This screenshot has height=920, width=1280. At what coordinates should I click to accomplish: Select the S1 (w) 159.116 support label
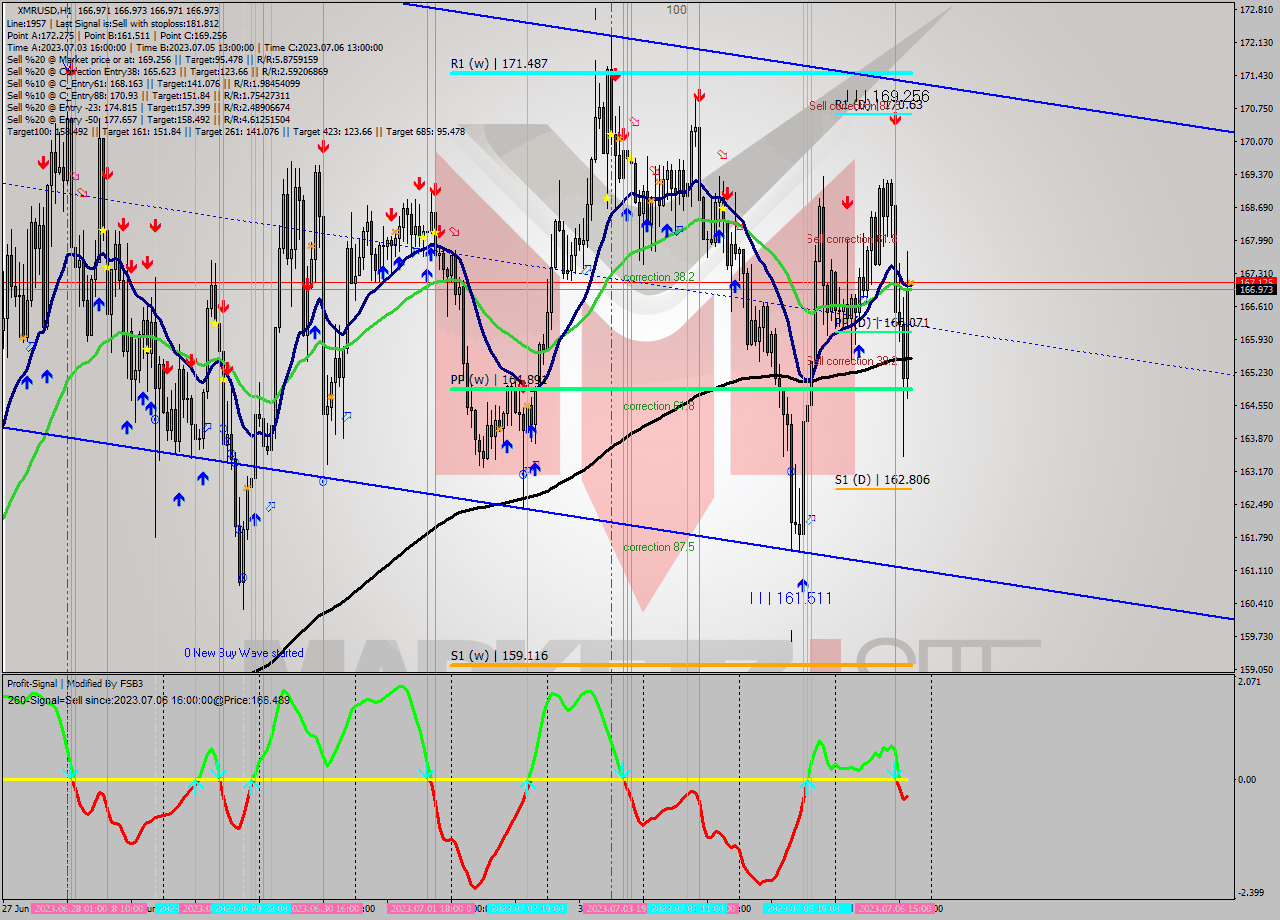[x=499, y=656]
